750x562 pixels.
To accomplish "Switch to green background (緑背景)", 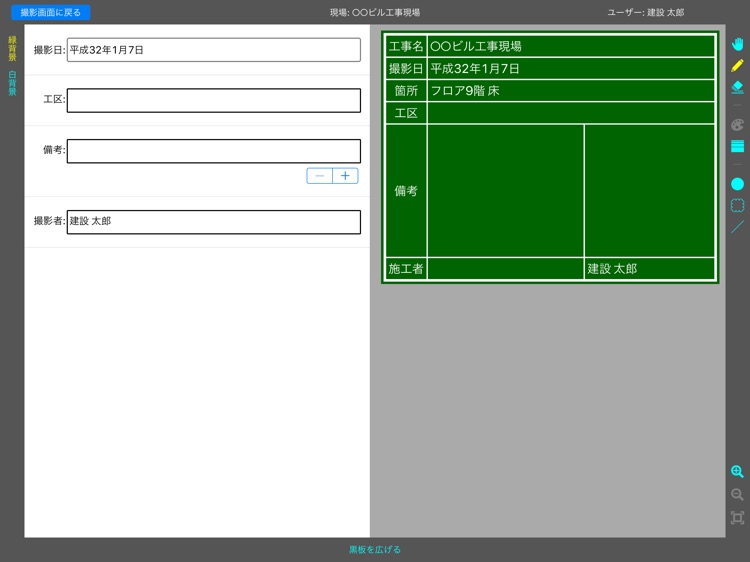I will [x=12, y=49].
